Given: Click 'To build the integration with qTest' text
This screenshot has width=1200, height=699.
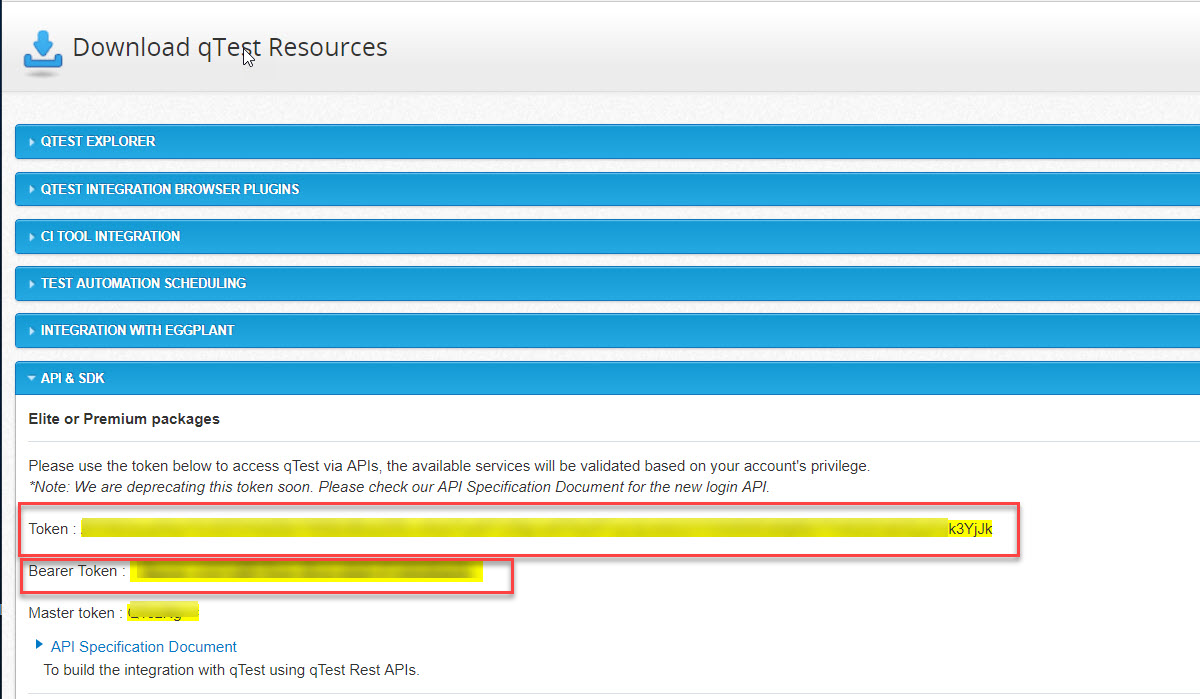Looking at the screenshot, I should (231, 670).
